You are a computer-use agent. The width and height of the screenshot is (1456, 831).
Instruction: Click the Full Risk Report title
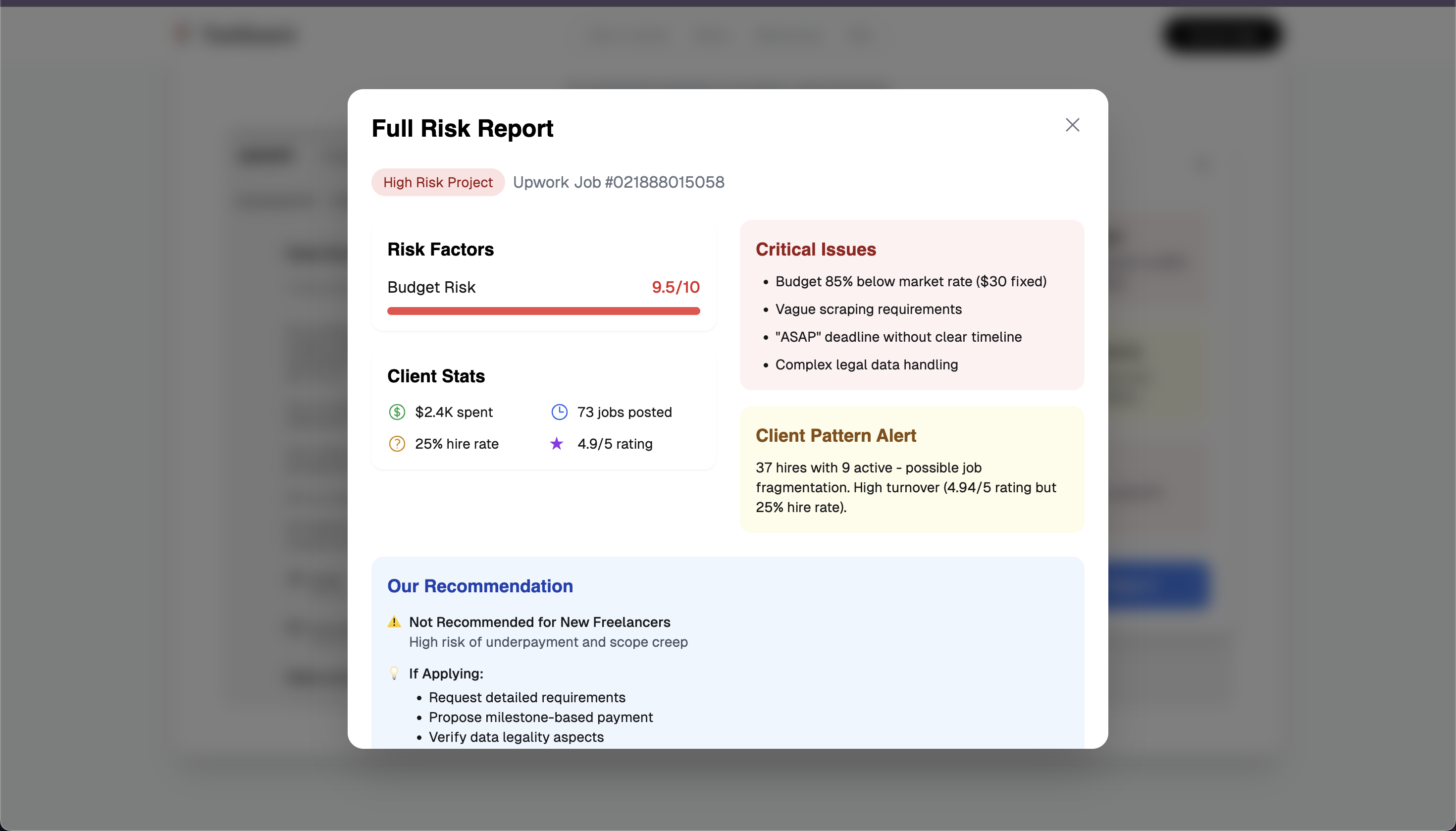462,128
